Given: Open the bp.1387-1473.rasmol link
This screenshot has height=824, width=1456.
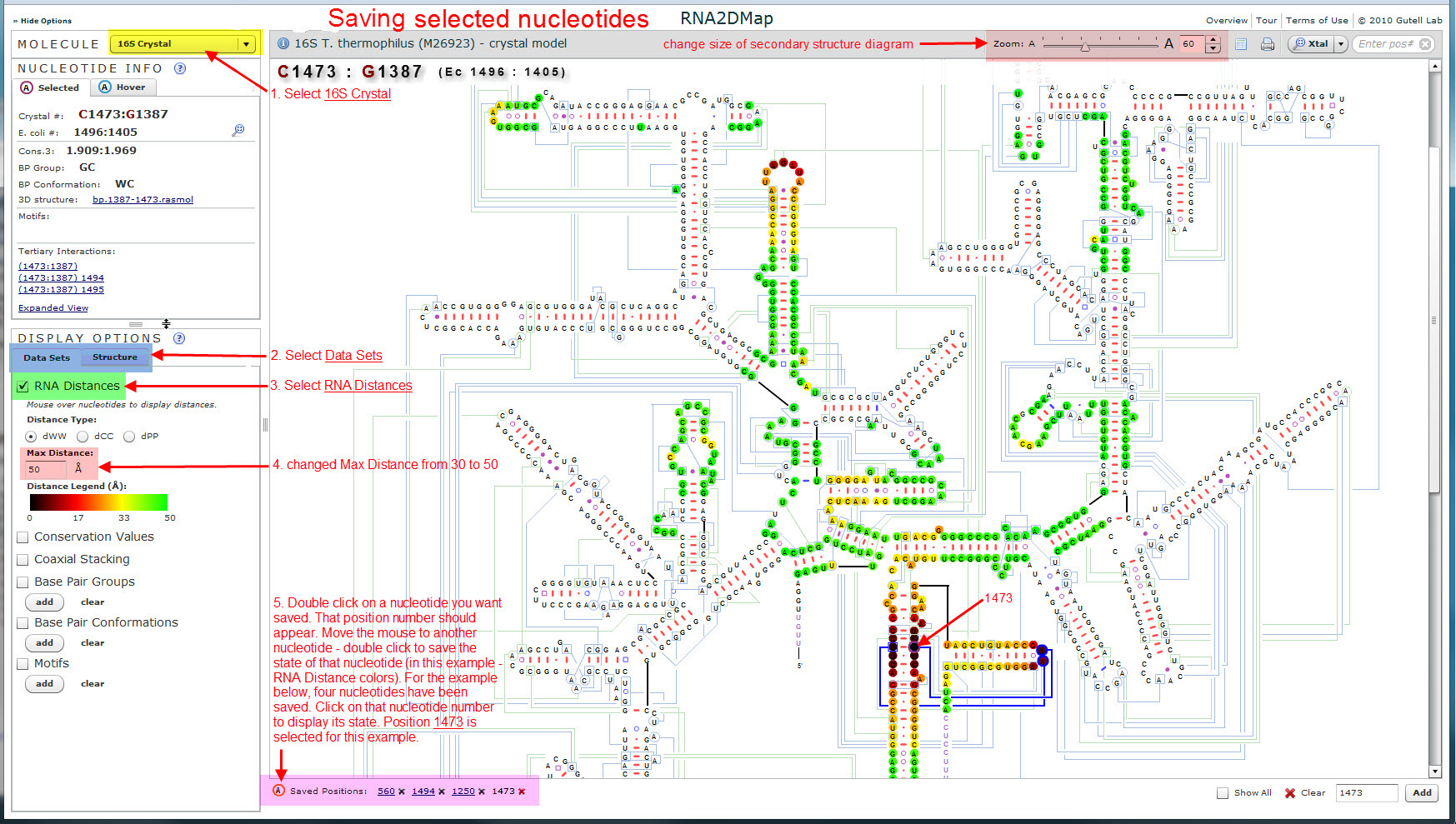Looking at the screenshot, I should pos(143,200).
